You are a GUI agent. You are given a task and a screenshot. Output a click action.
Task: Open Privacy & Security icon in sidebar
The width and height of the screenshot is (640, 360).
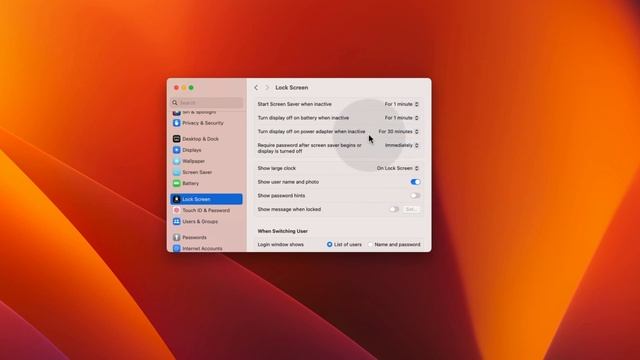click(176, 123)
